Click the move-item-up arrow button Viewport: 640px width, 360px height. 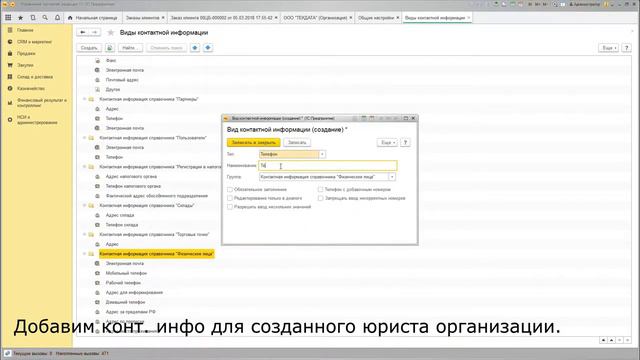coord(195,48)
